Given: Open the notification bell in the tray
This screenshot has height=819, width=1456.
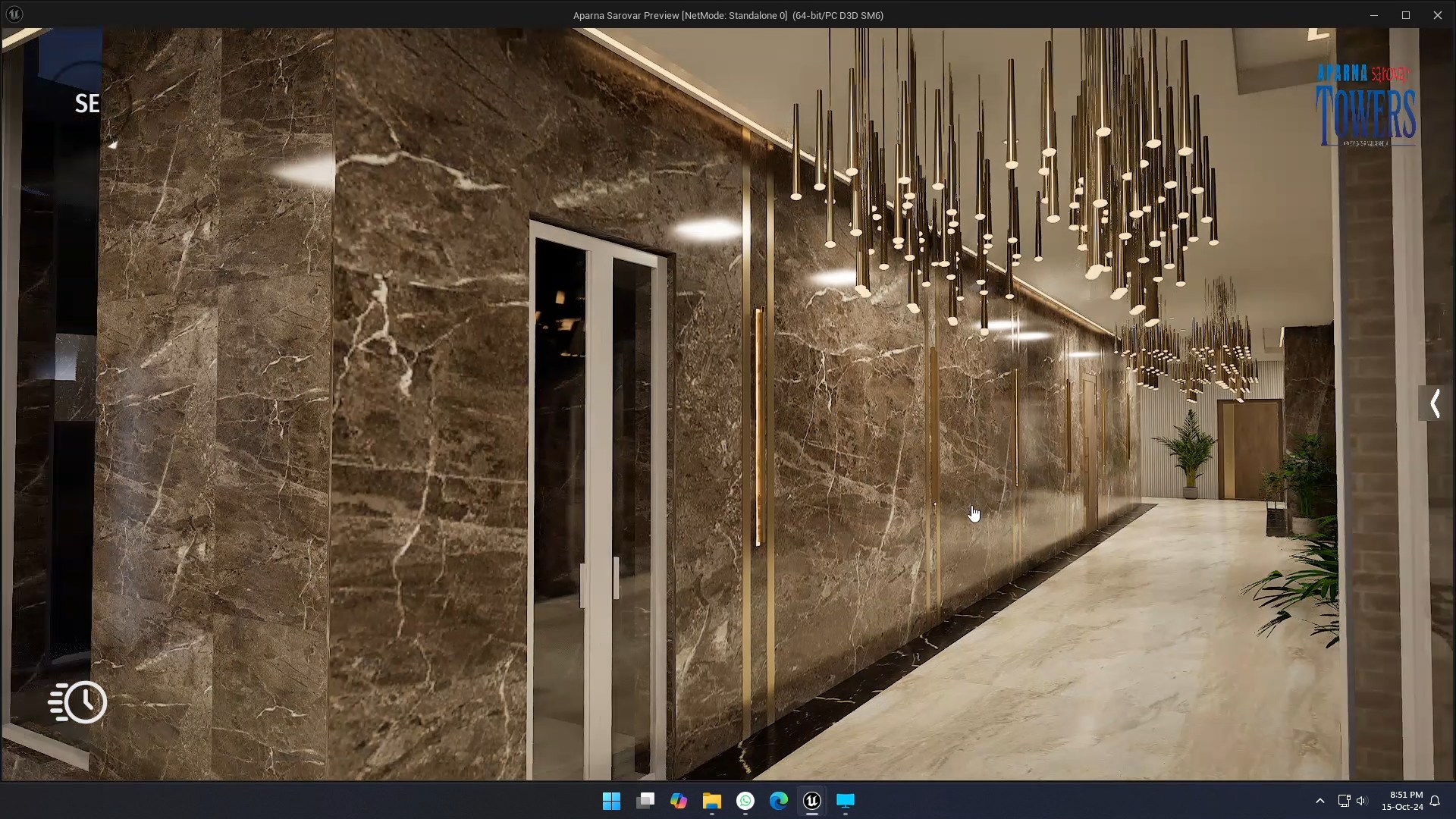Looking at the screenshot, I should [x=1436, y=801].
